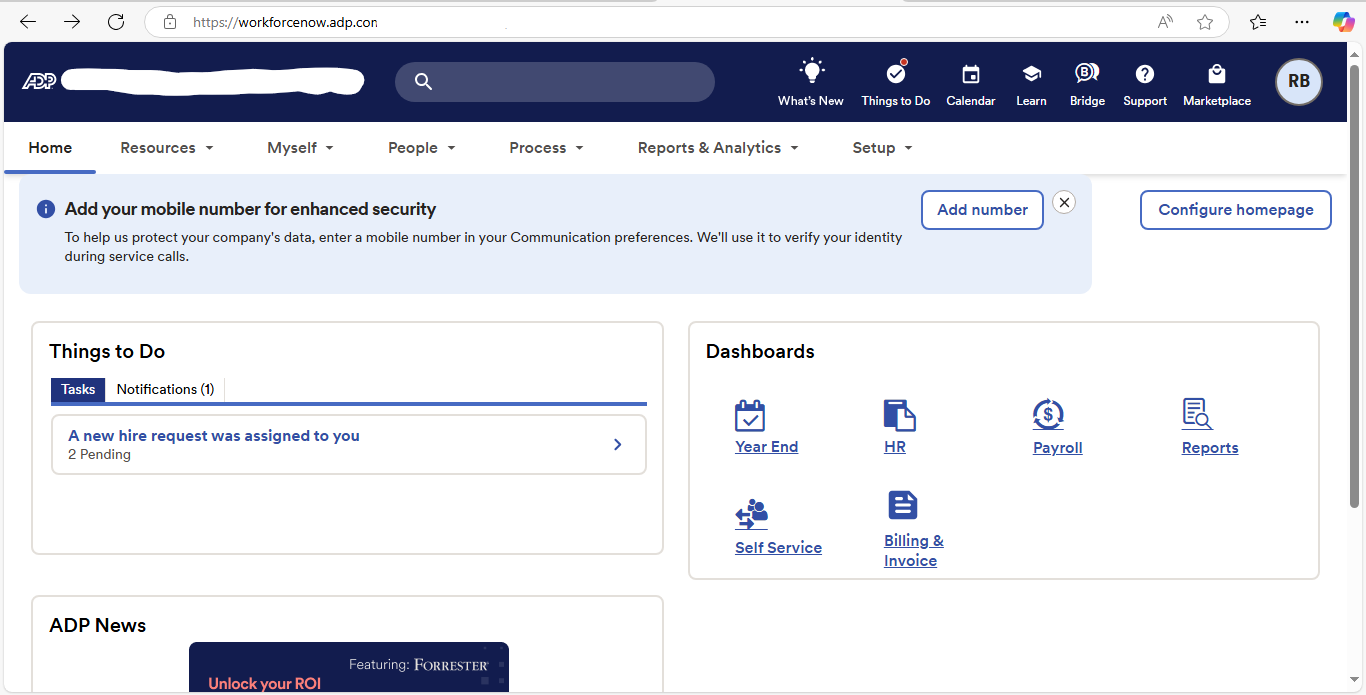Open browser Settings and more menu
Screen dimensions: 1366x695
pyautogui.click(x=1301, y=22)
